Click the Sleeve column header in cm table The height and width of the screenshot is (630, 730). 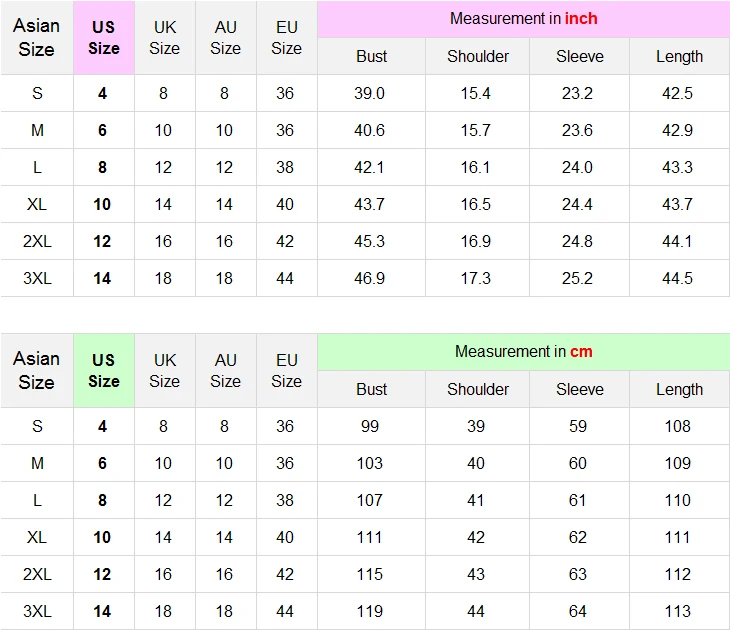point(580,389)
